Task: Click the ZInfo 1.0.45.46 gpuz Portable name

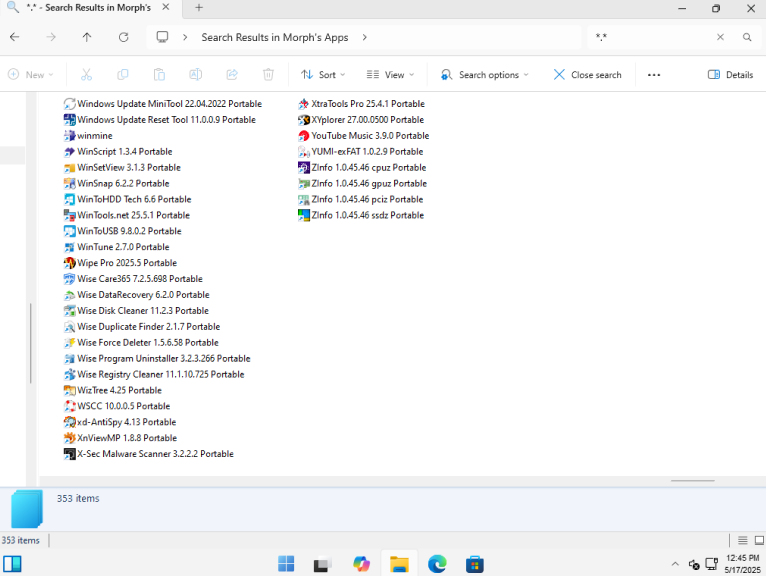Action: pyautogui.click(x=369, y=183)
